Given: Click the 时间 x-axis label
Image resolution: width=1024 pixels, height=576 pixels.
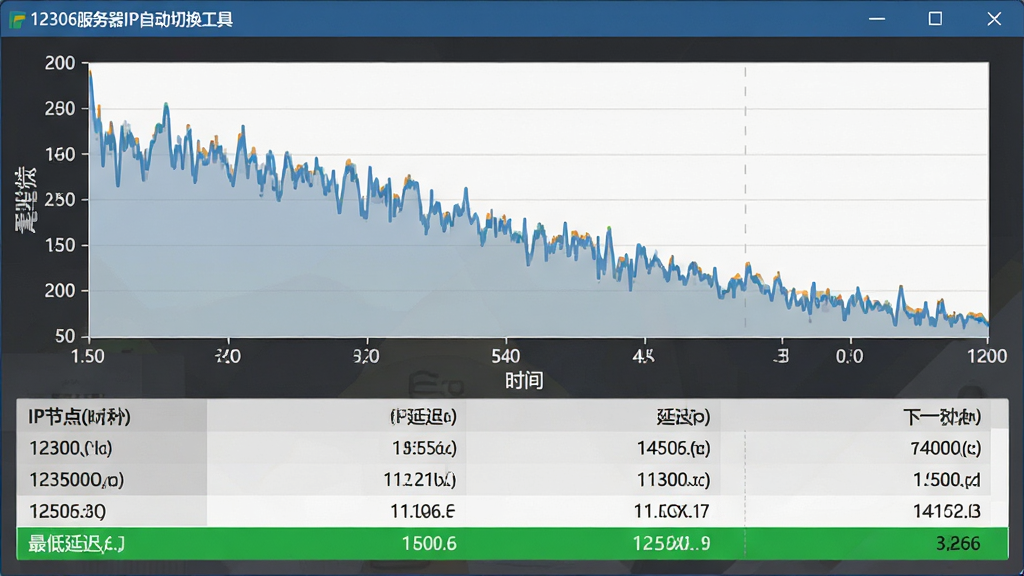Looking at the screenshot, I should click(524, 380).
